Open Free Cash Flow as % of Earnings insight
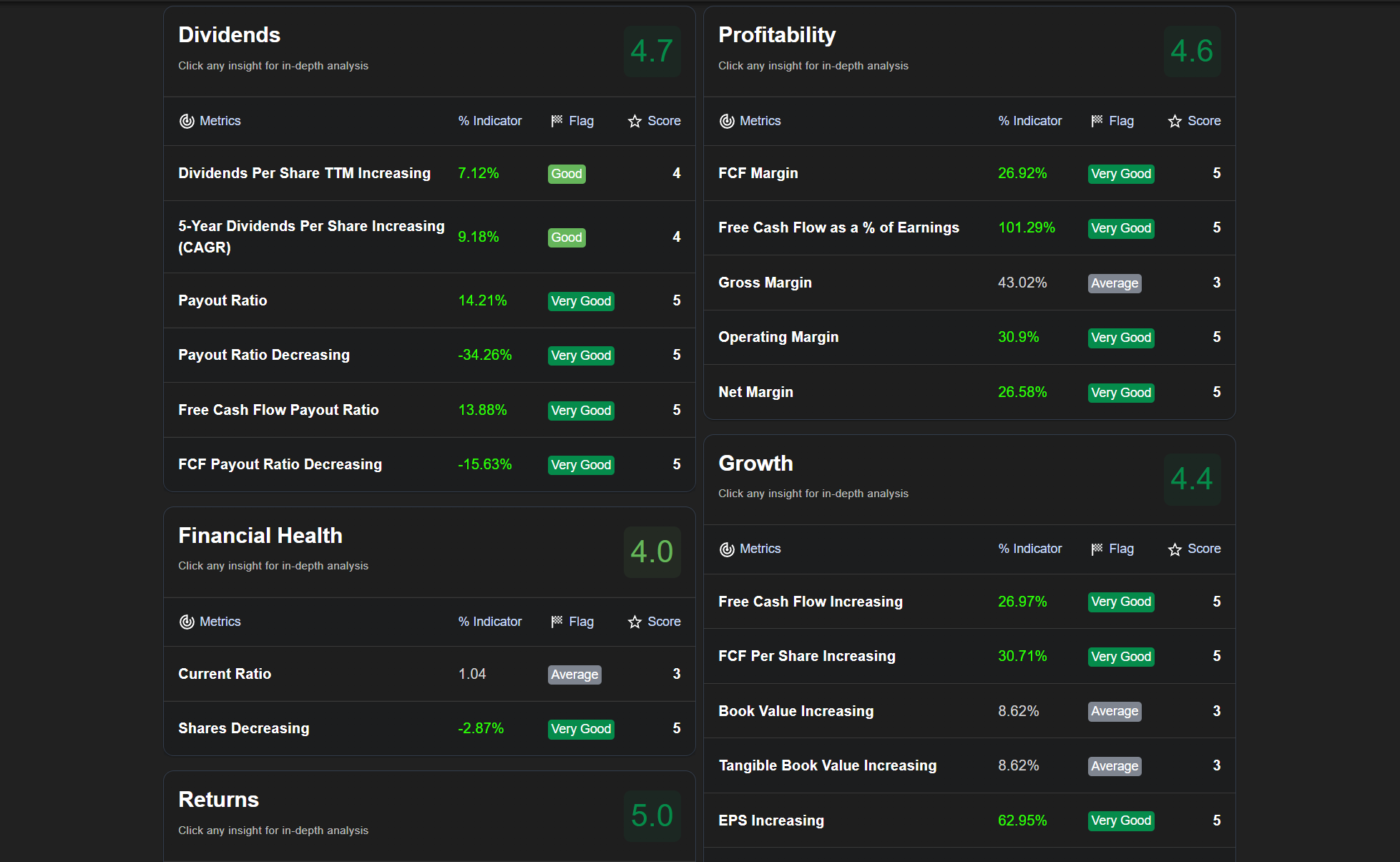The image size is (1400, 862). pyautogui.click(x=969, y=227)
